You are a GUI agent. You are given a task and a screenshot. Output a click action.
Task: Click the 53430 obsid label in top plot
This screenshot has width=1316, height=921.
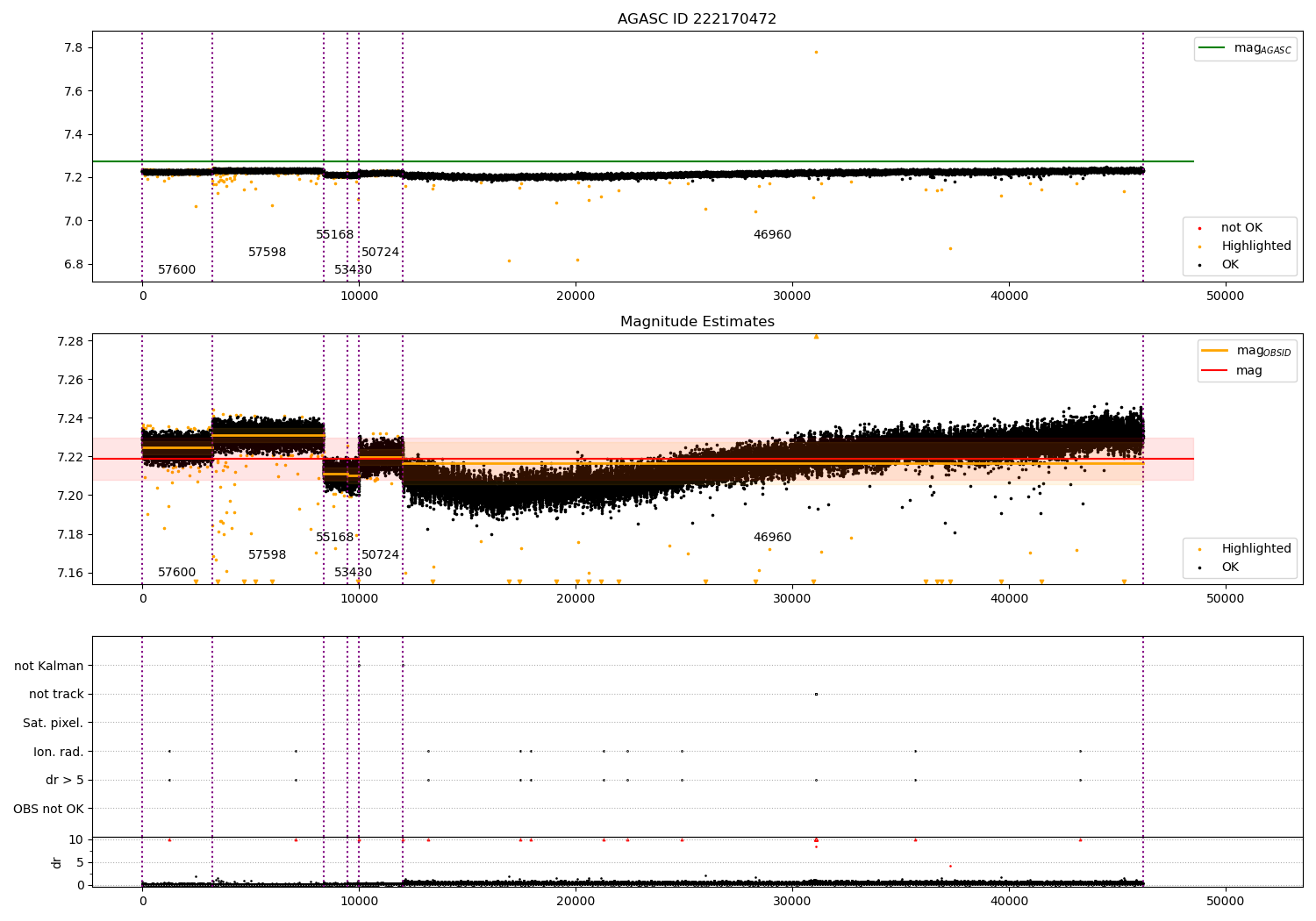click(354, 270)
